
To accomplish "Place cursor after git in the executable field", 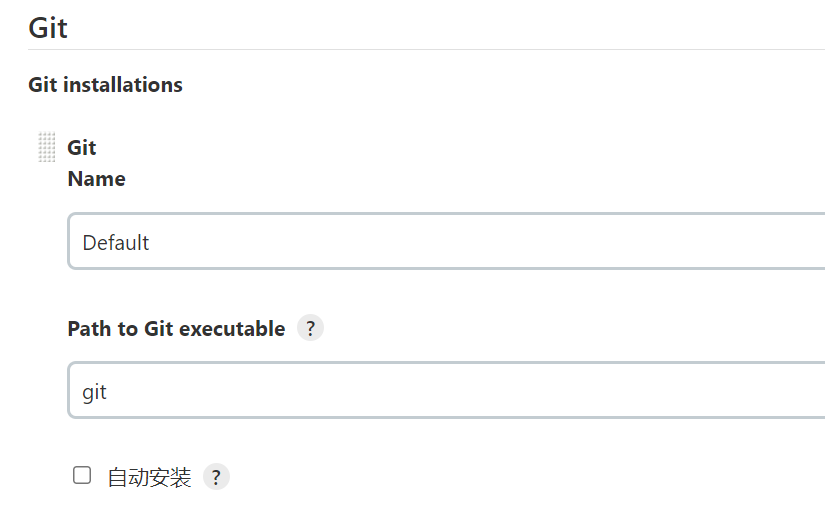I will point(108,393).
